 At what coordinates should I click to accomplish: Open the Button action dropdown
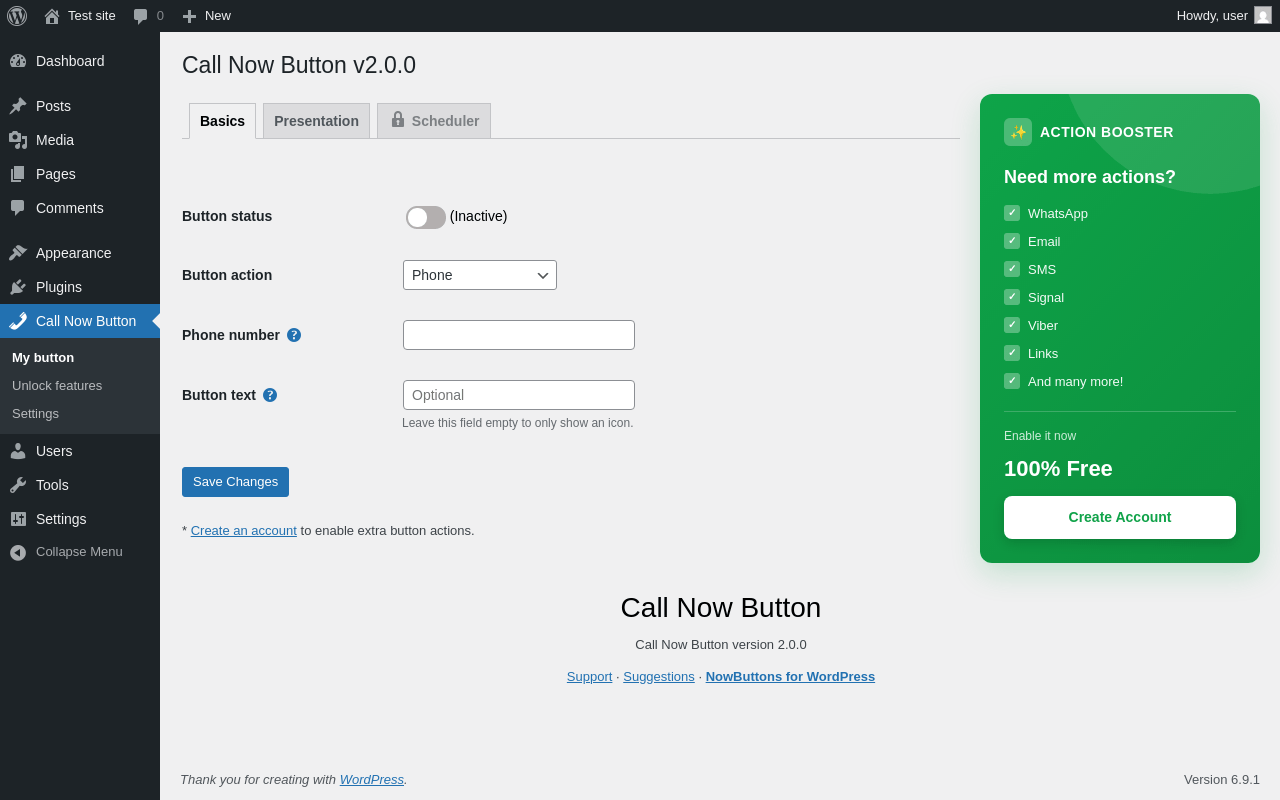tap(480, 275)
